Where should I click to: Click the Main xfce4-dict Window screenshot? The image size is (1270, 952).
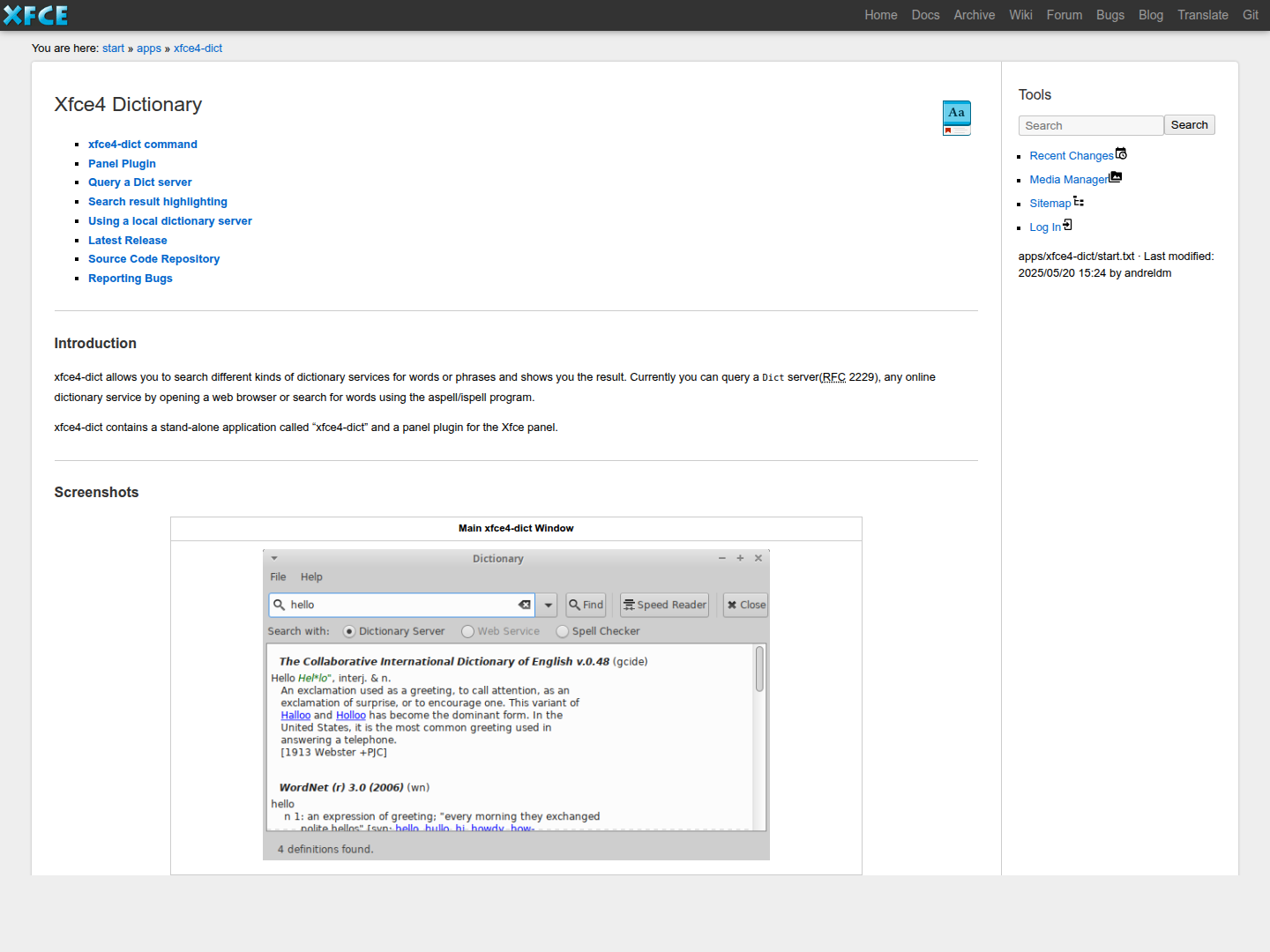point(516,704)
